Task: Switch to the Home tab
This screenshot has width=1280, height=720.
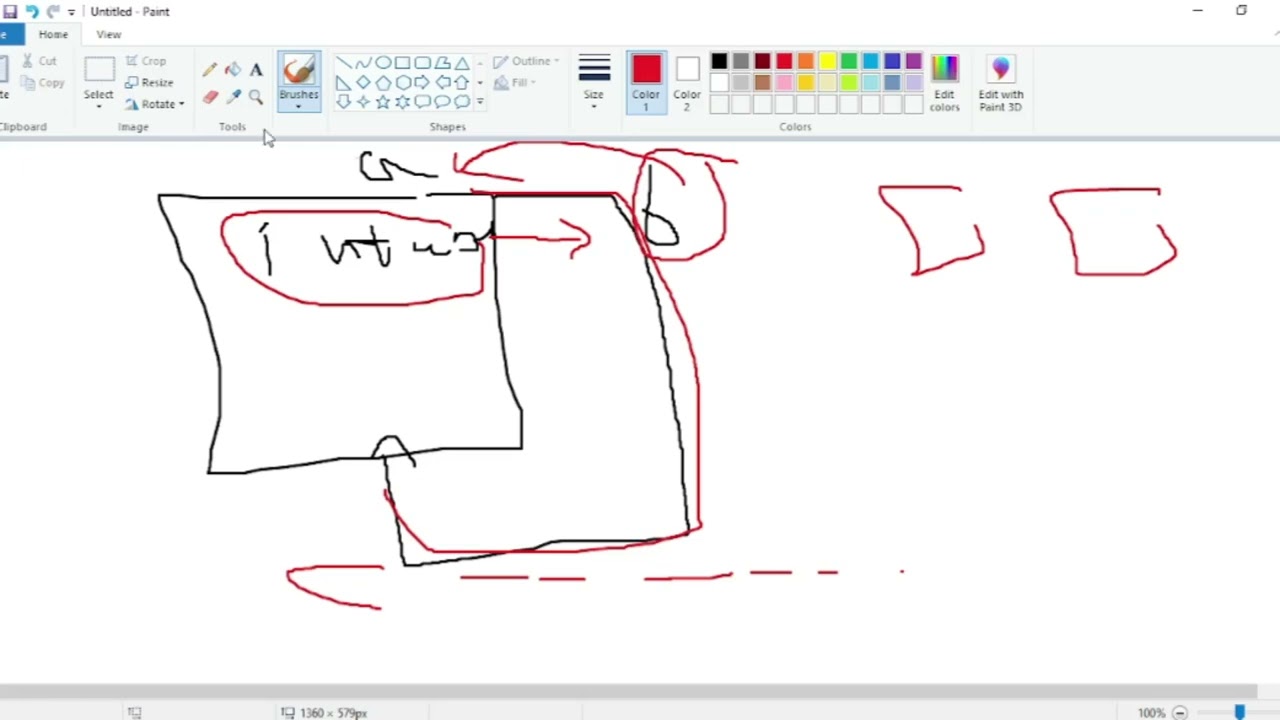Action: [x=53, y=34]
